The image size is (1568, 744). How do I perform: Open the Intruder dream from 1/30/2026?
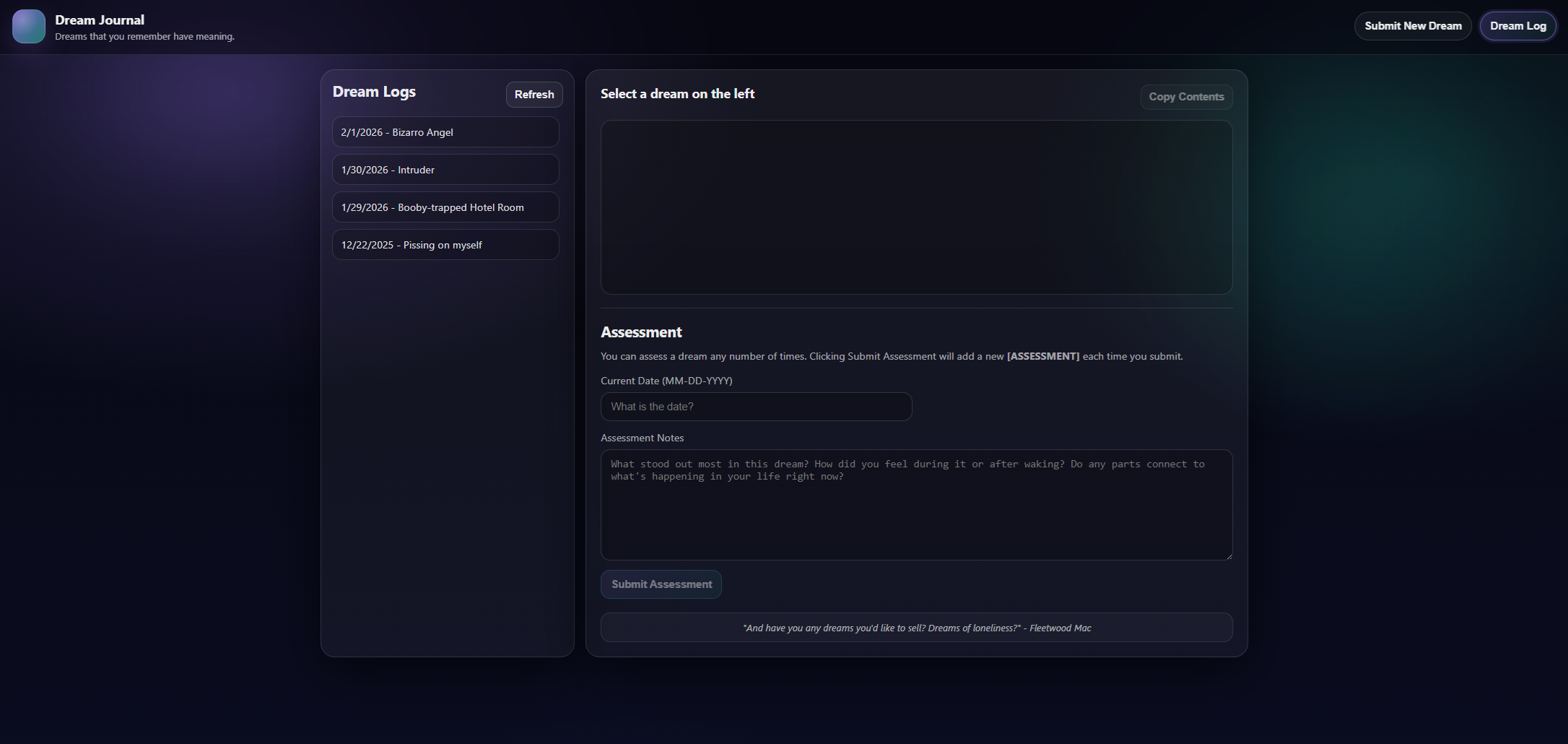(x=445, y=170)
